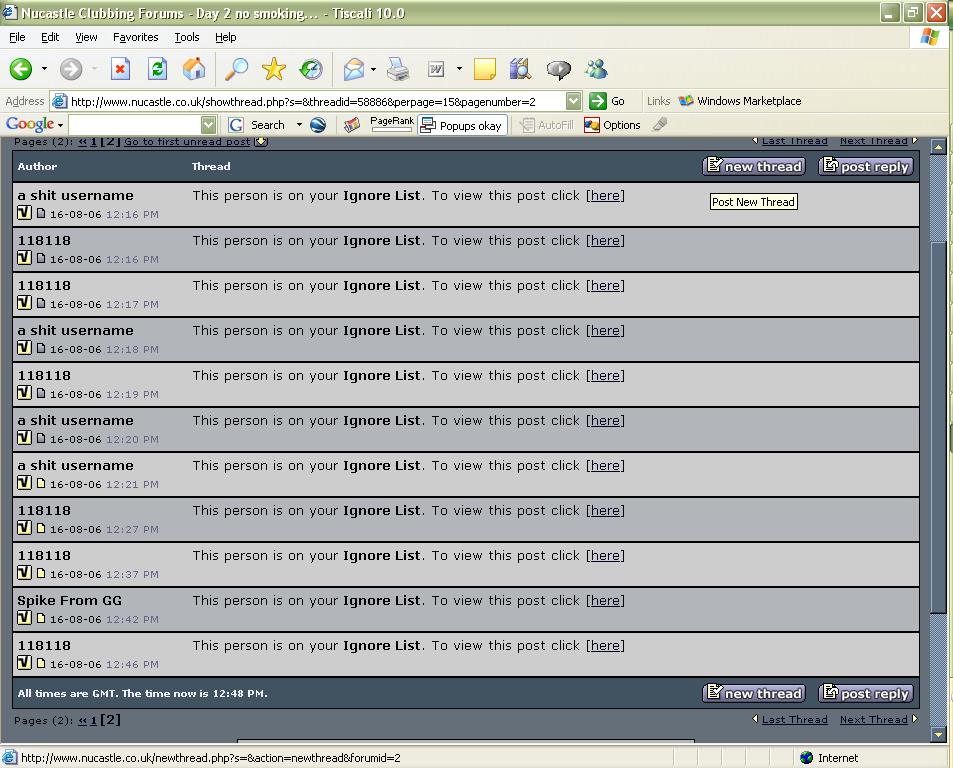Click the Stop loading icon
Image resolution: width=953 pixels, height=768 pixels.
120,69
